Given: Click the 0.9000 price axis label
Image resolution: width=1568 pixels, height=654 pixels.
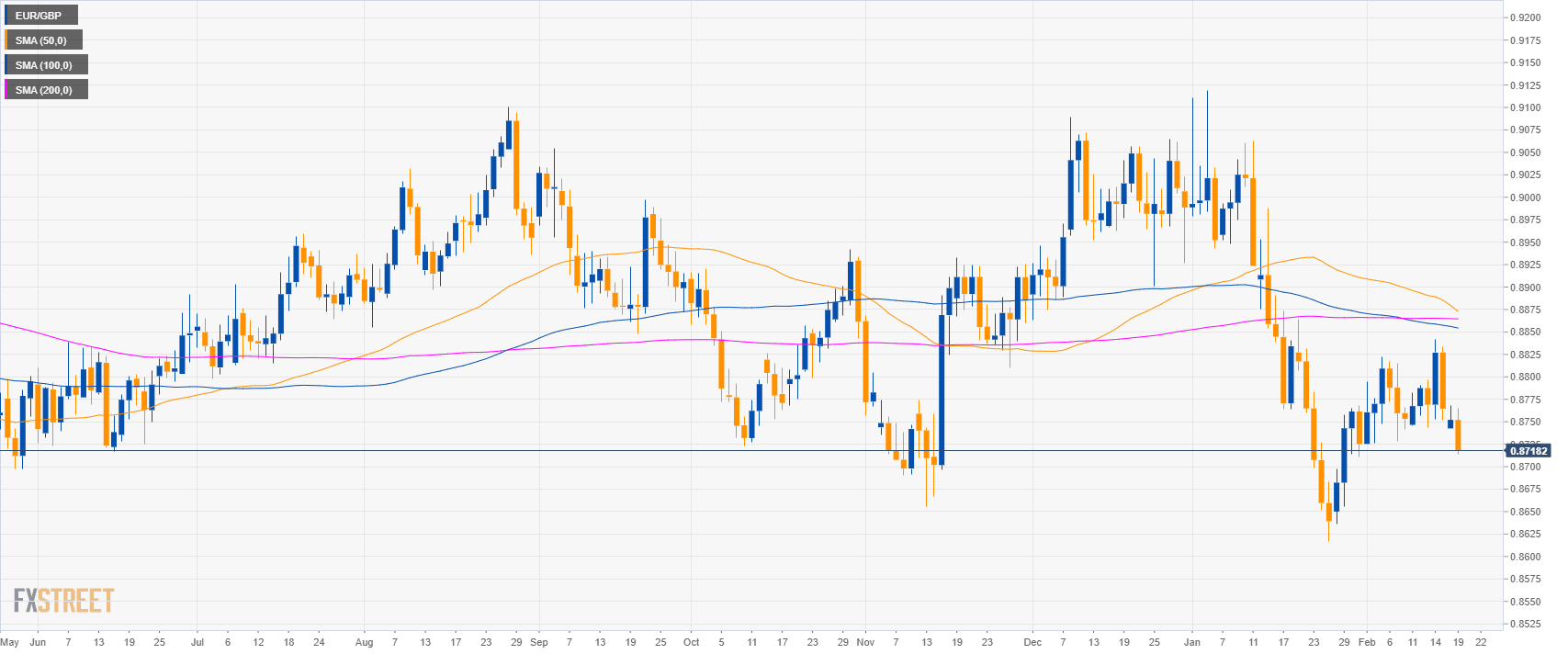Looking at the screenshot, I should 1525,197.
